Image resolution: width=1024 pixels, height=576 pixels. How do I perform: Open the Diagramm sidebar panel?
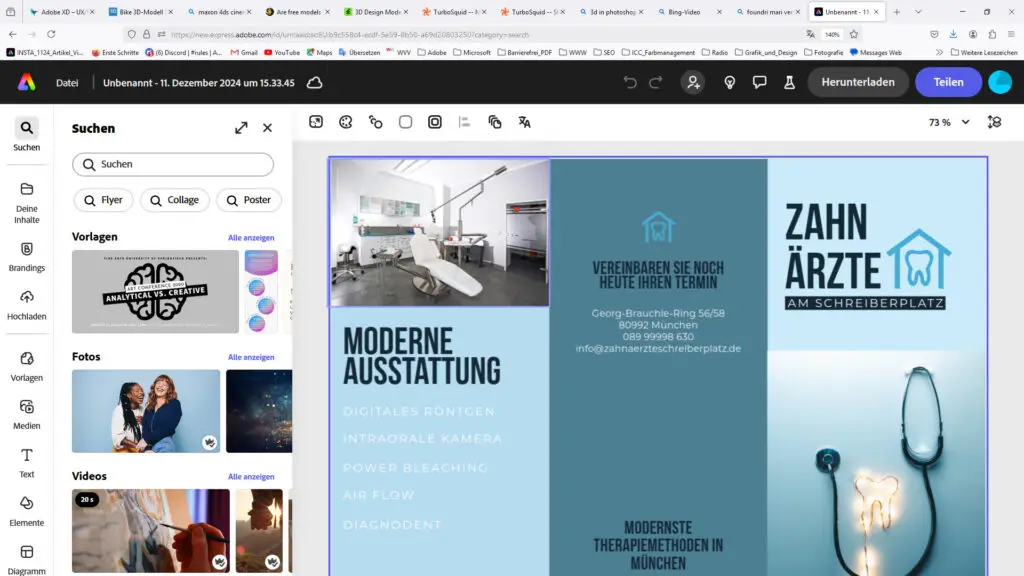(26, 560)
